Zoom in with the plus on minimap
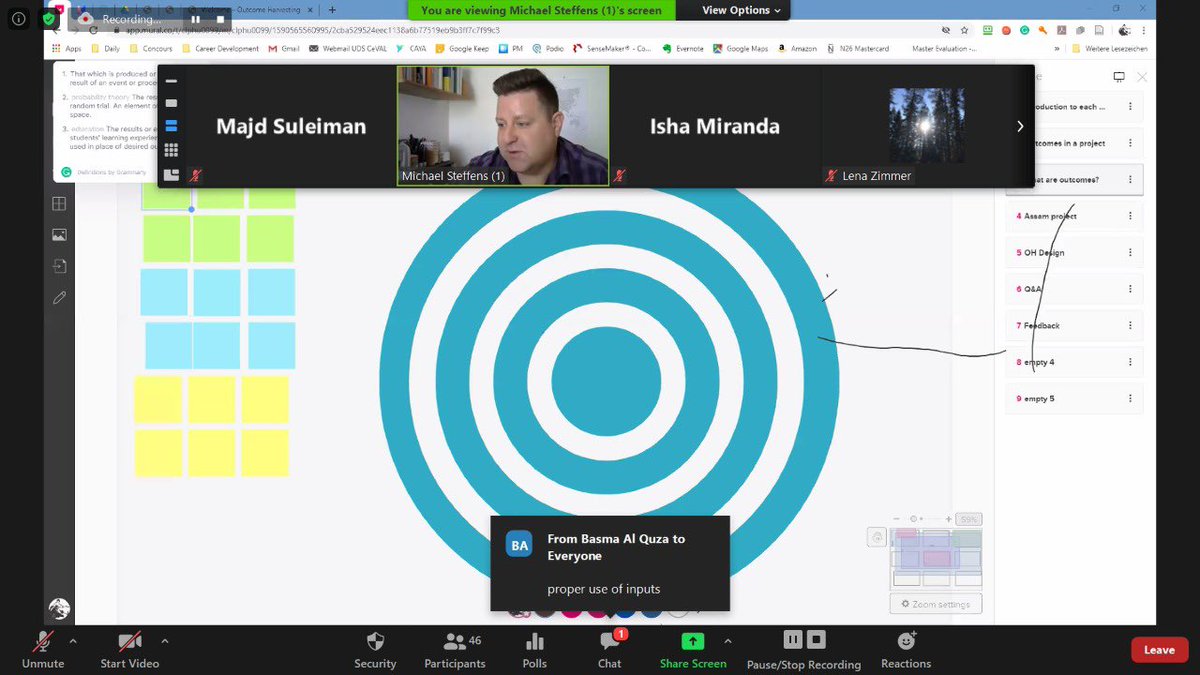This screenshot has width=1200, height=675. 947,519
